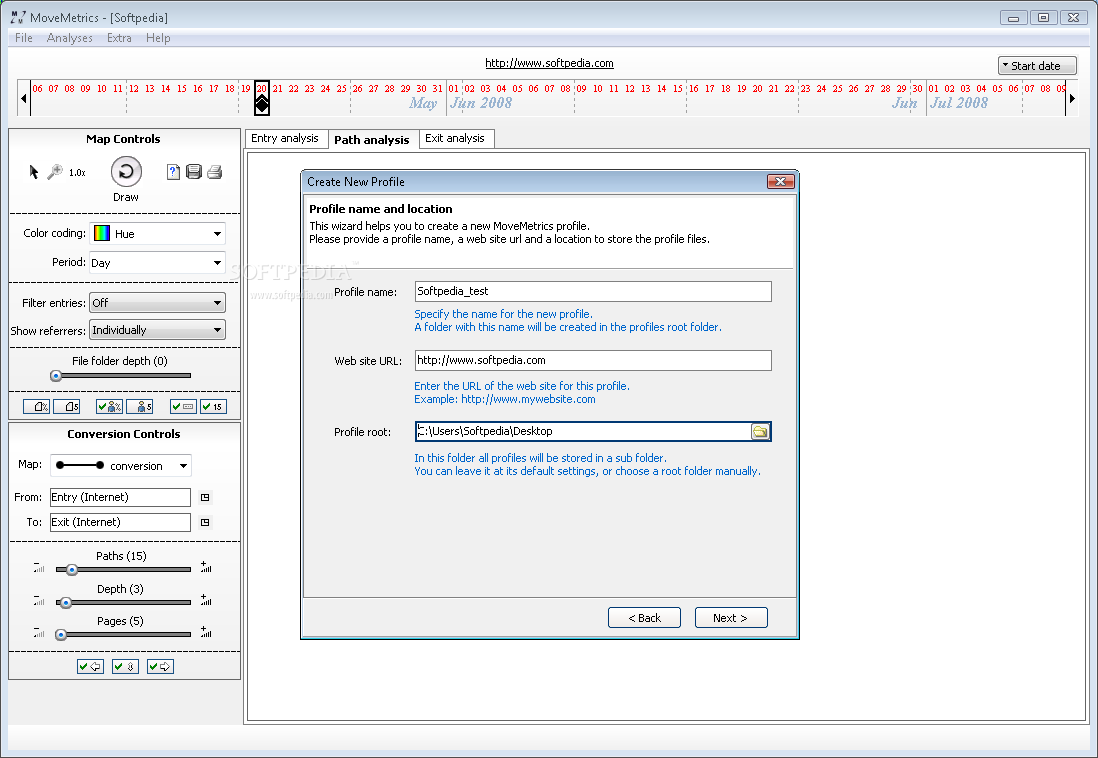Click the From field picker icon
This screenshot has width=1098, height=758.
click(205, 497)
